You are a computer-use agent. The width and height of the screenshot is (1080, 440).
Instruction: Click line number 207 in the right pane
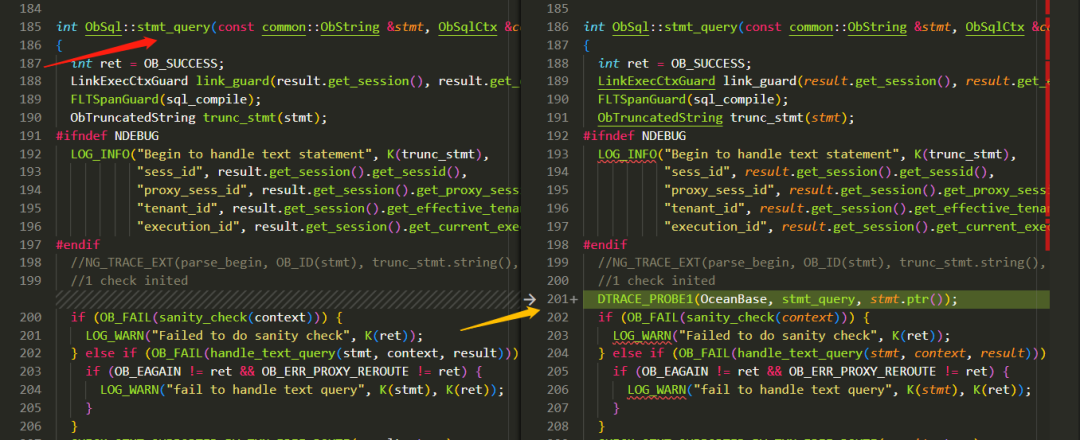click(557, 408)
